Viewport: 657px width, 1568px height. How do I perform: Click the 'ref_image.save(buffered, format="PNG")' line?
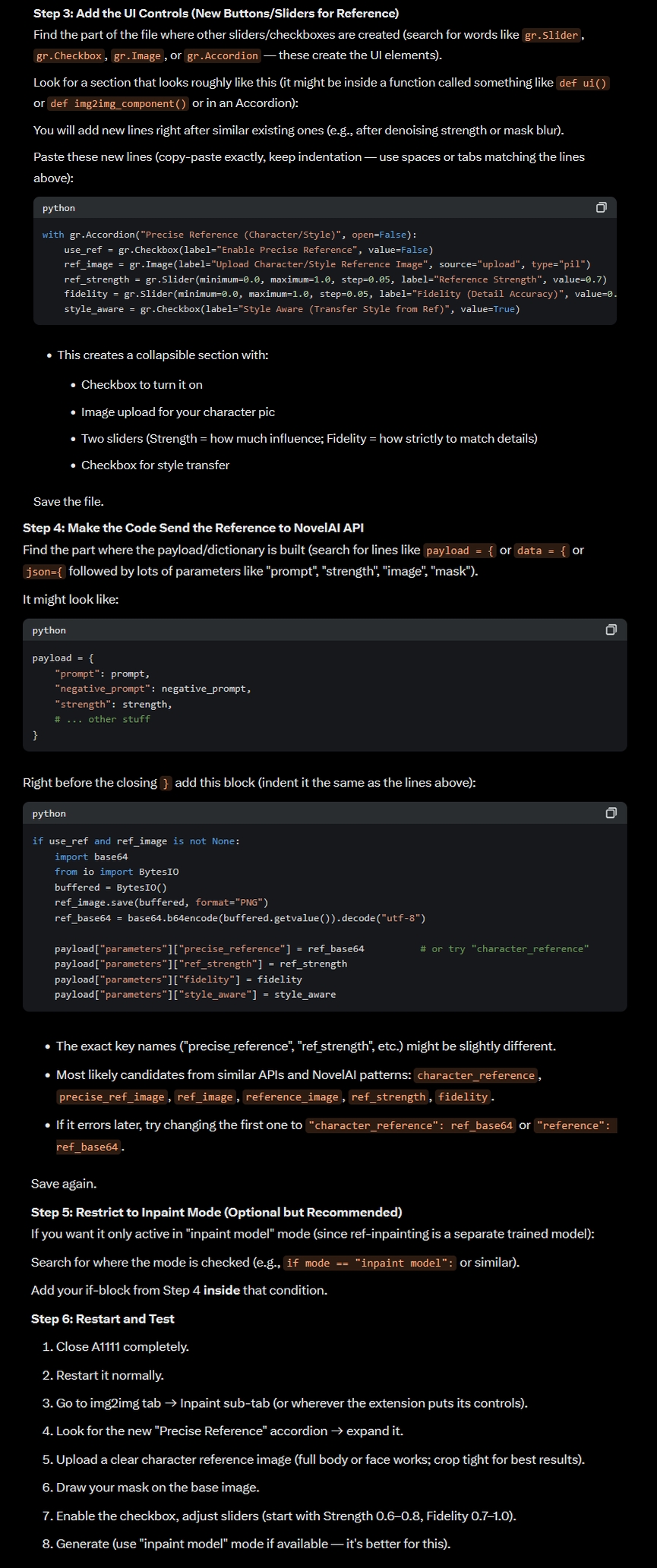pos(161,903)
